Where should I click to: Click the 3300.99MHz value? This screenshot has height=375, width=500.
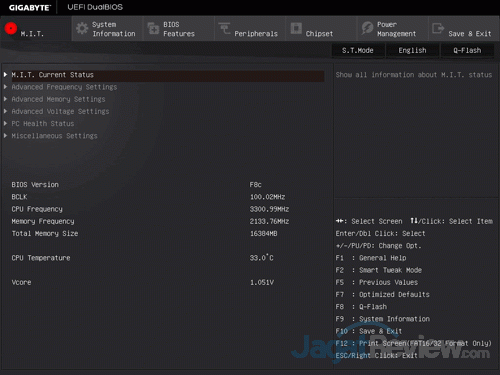[x=269, y=209]
